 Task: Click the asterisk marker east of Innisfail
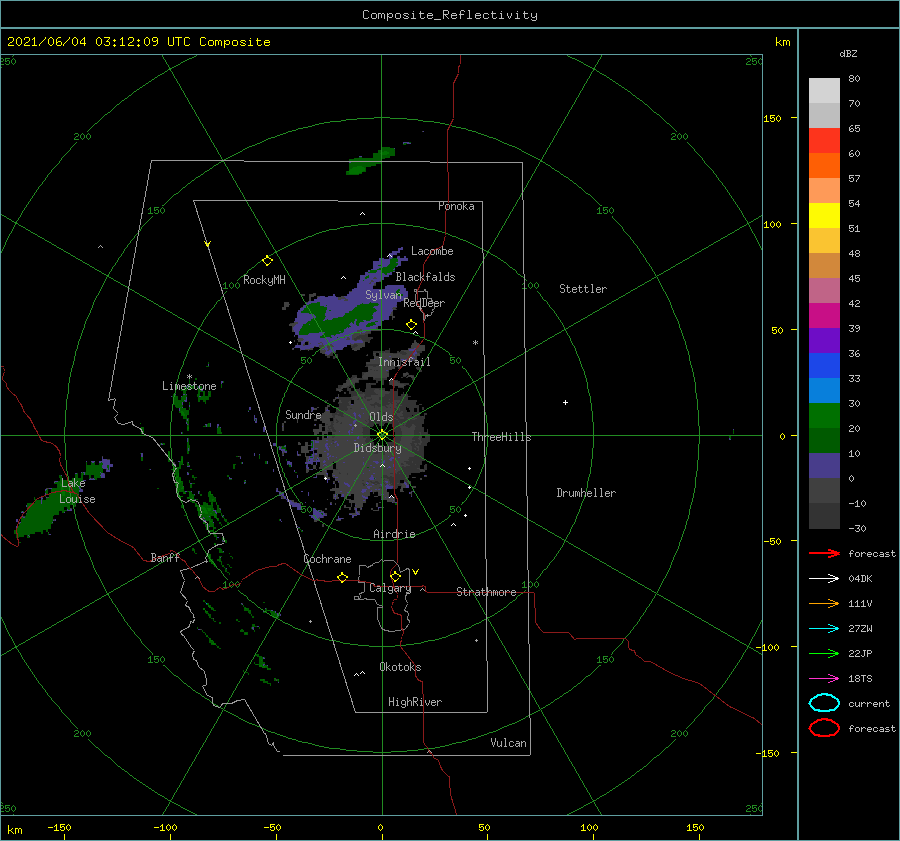coord(475,343)
